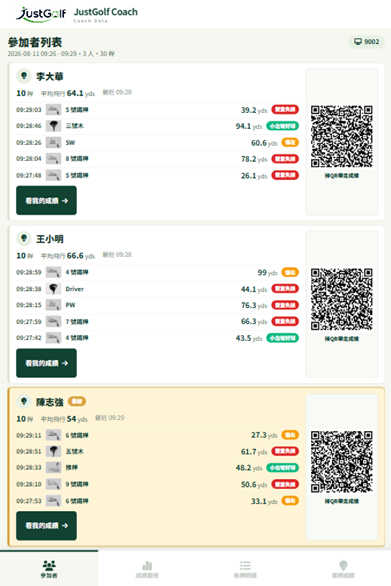Click 看我的成績 button under 陳志強
The width and height of the screenshot is (391, 586).
click(46, 525)
